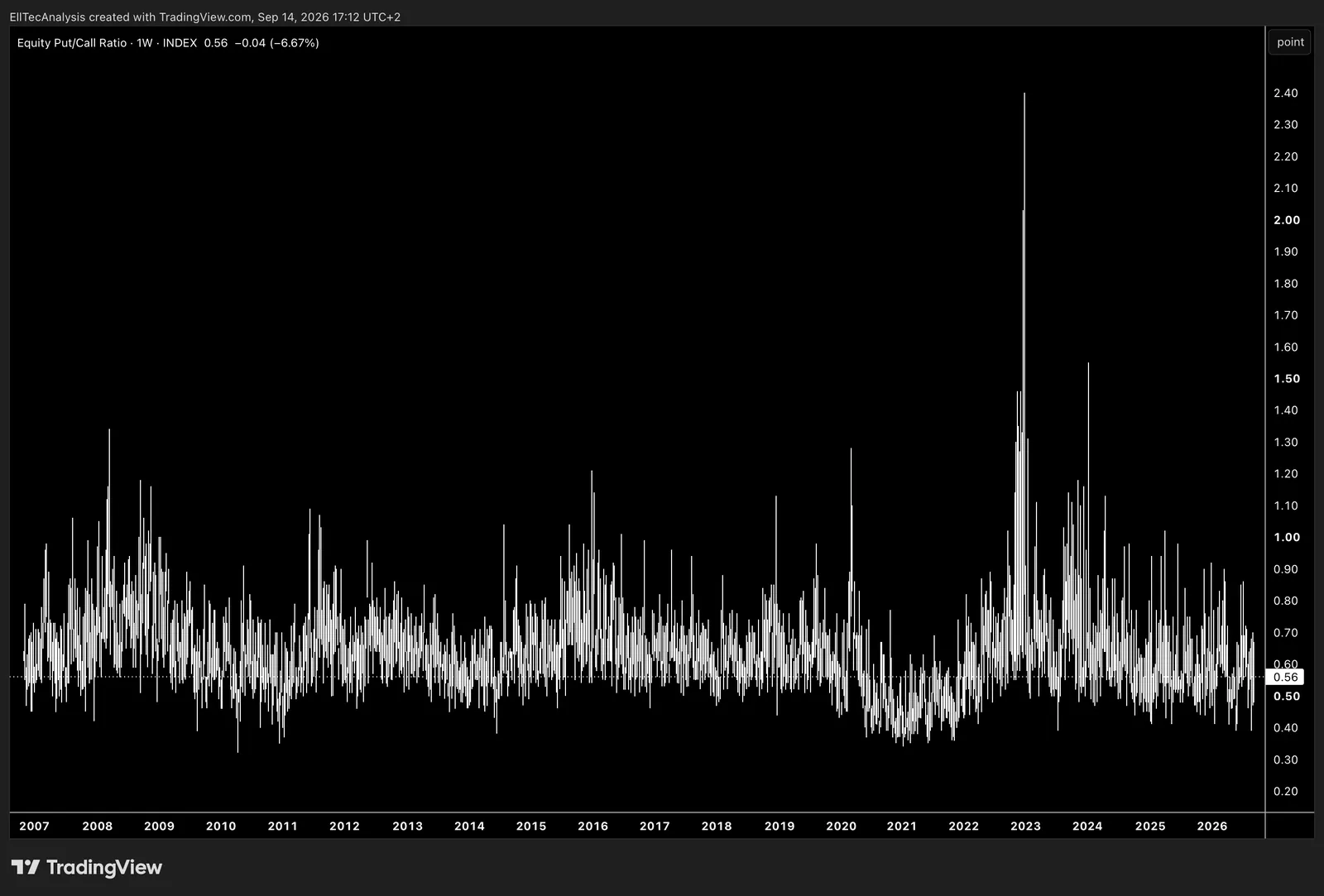Click the 2026 year label on time axis
The width and height of the screenshot is (1324, 896).
1212,826
